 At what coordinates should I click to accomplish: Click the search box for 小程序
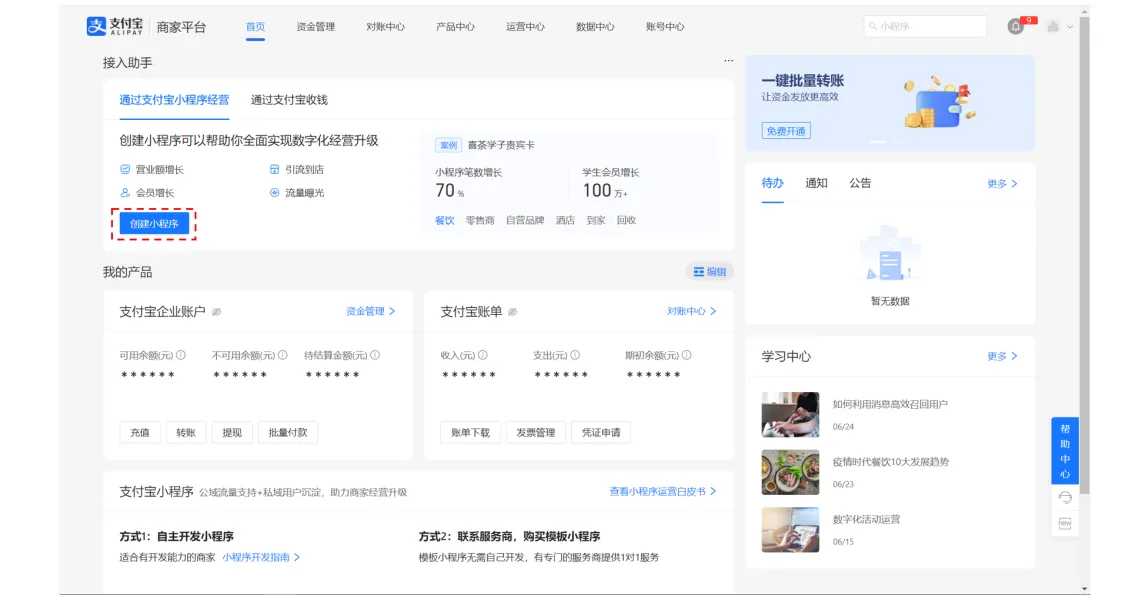[x=925, y=27]
